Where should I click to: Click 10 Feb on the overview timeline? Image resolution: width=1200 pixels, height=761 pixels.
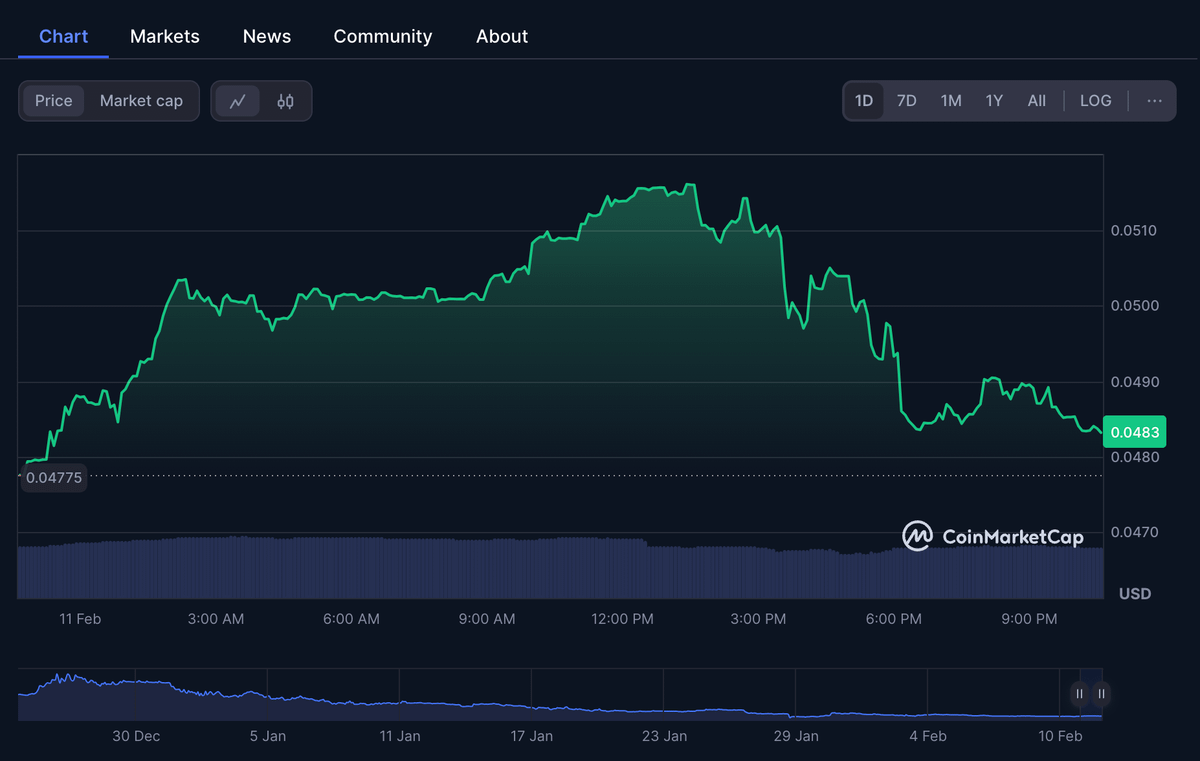point(1060,736)
